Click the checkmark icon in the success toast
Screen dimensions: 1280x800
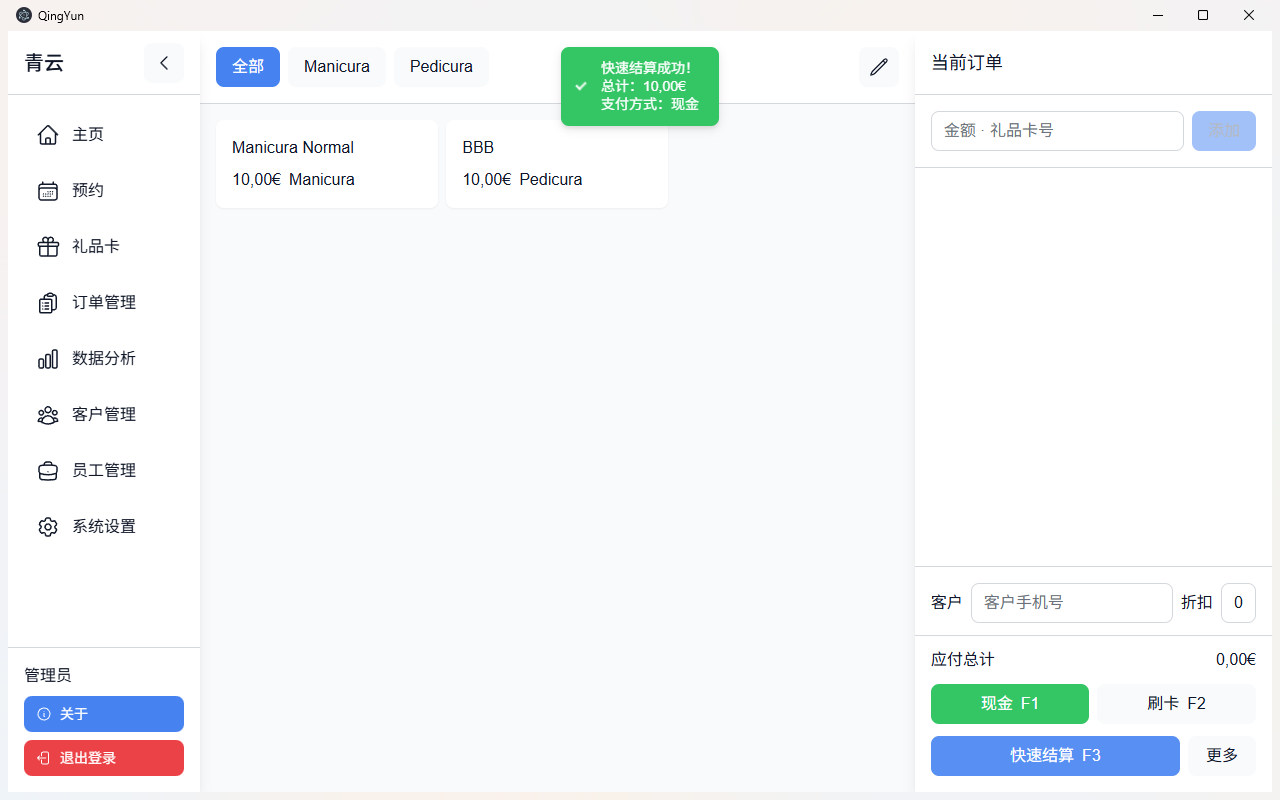tap(581, 86)
